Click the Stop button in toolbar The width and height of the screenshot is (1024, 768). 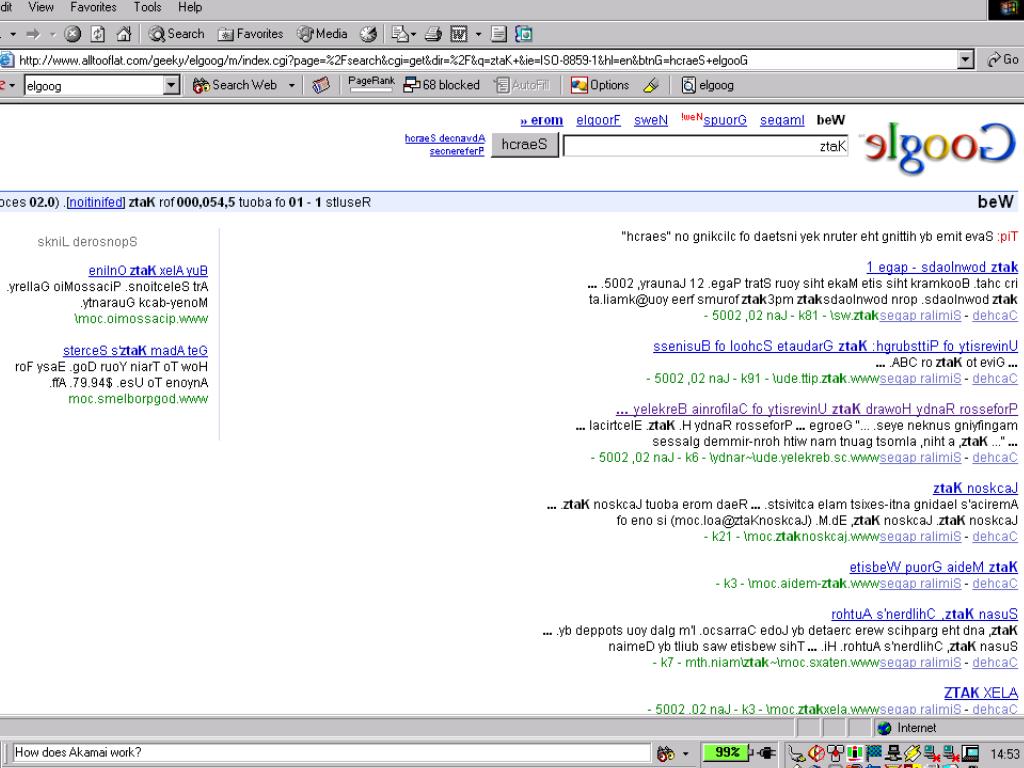pos(72,34)
